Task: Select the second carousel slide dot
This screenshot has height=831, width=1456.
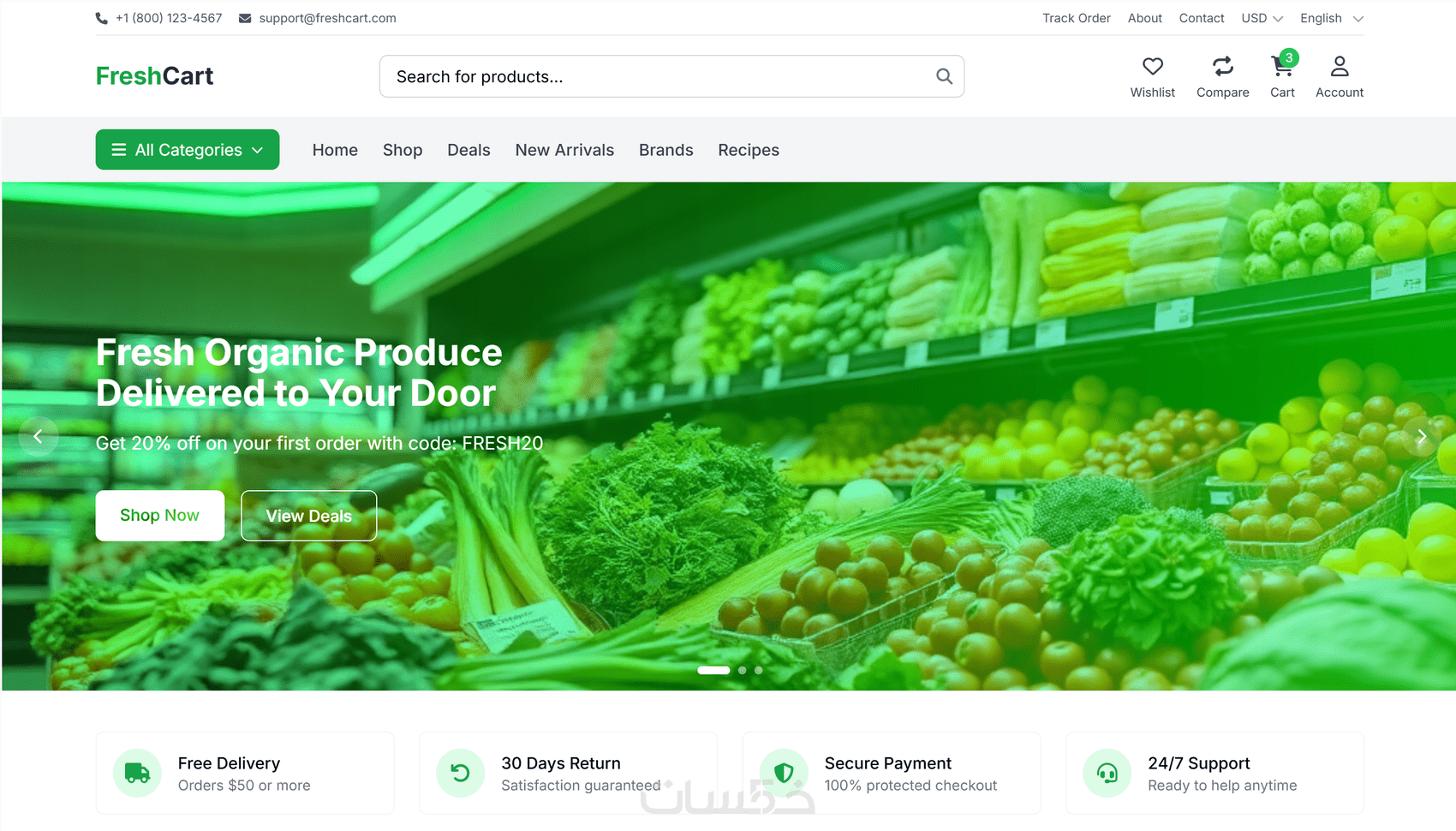Action: [x=743, y=671]
